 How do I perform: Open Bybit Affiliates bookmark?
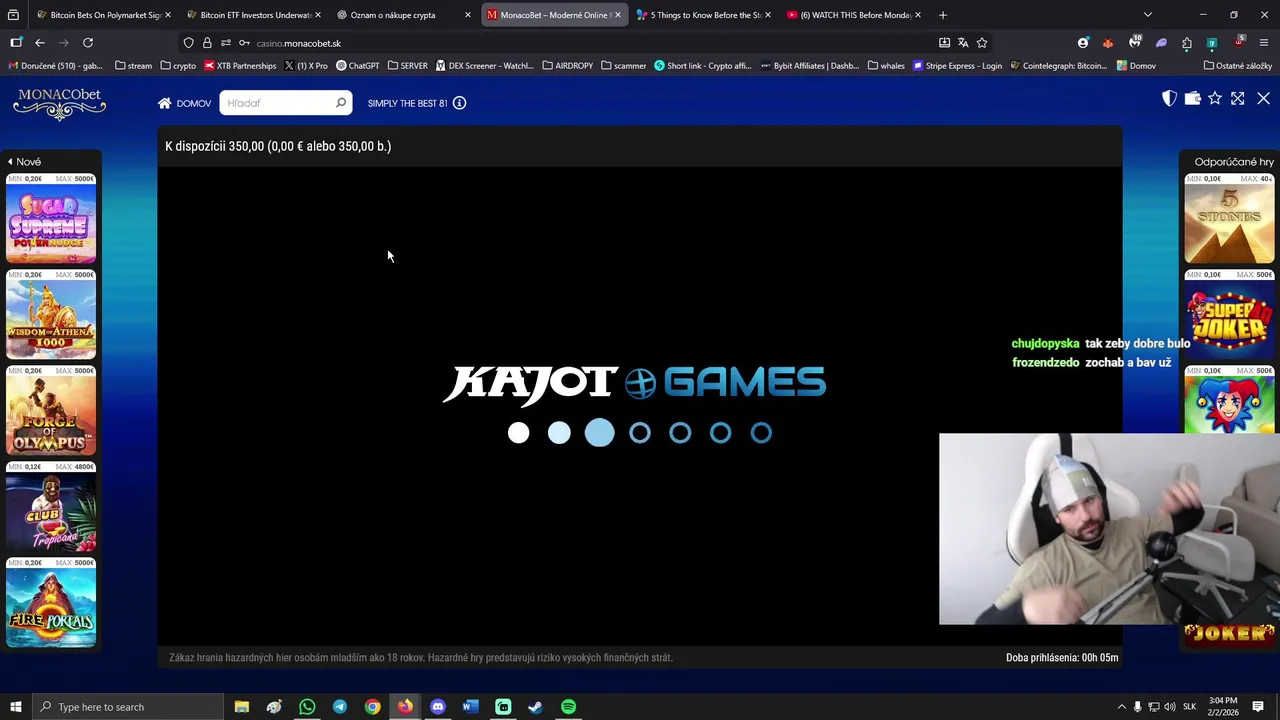[809, 66]
